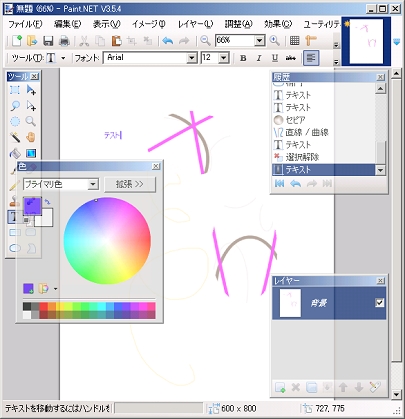Open the プライマリ色 color selector dropdown
The height and width of the screenshot is (419, 405).
click(x=93, y=184)
